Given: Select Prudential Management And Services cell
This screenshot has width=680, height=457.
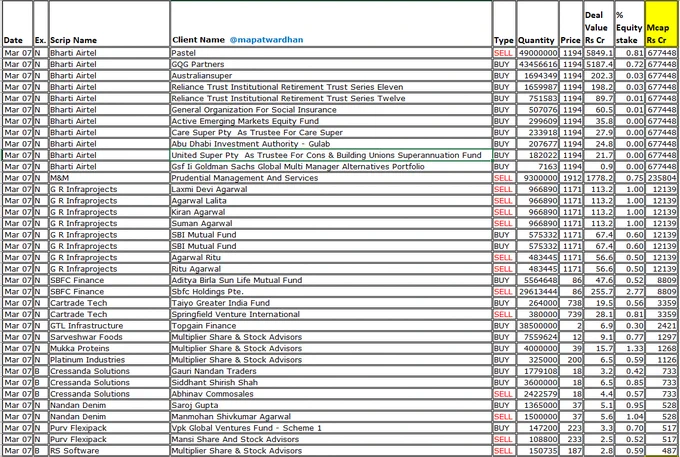Looking at the screenshot, I should [331, 178].
